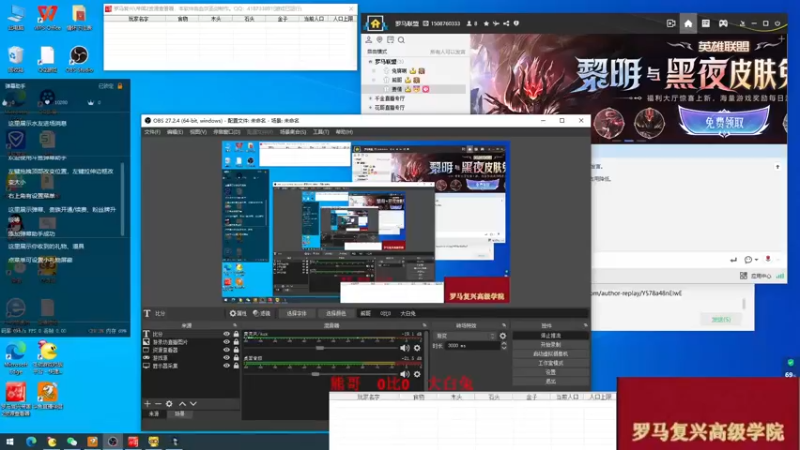Open video icon in chat window header

[x=671, y=23]
